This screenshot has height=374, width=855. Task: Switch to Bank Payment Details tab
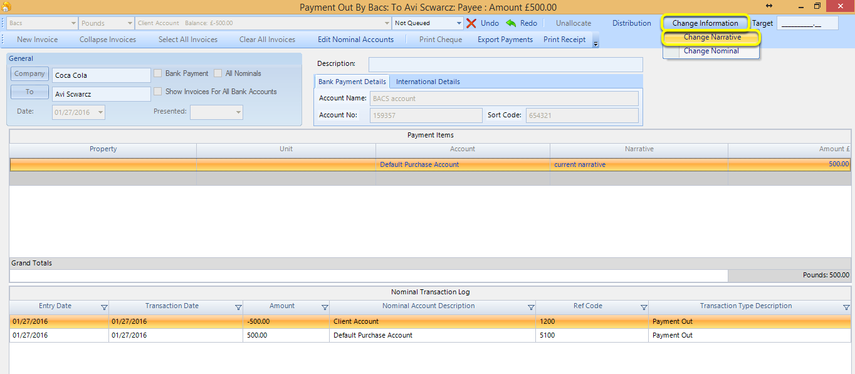(352, 82)
